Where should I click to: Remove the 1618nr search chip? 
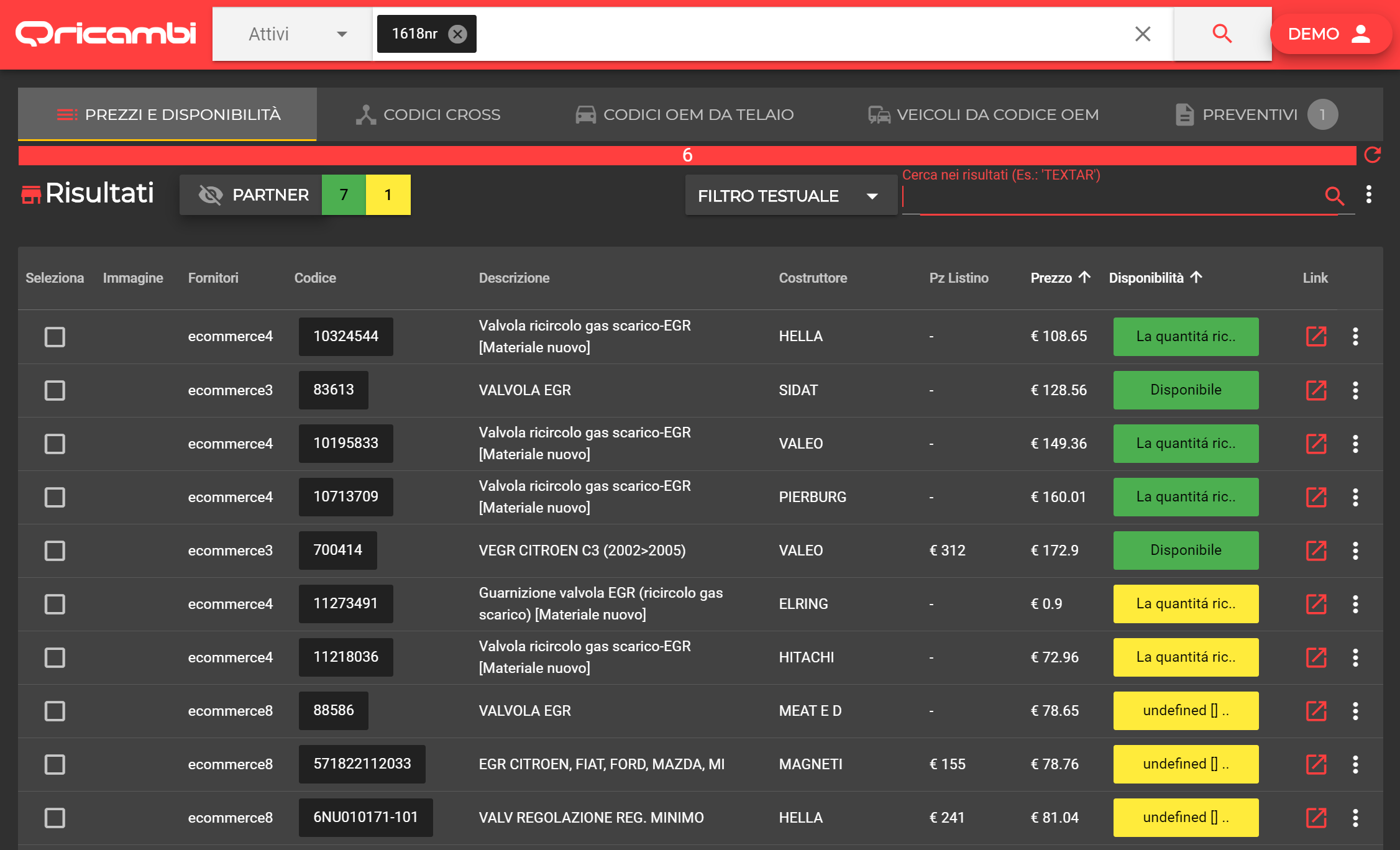point(458,34)
